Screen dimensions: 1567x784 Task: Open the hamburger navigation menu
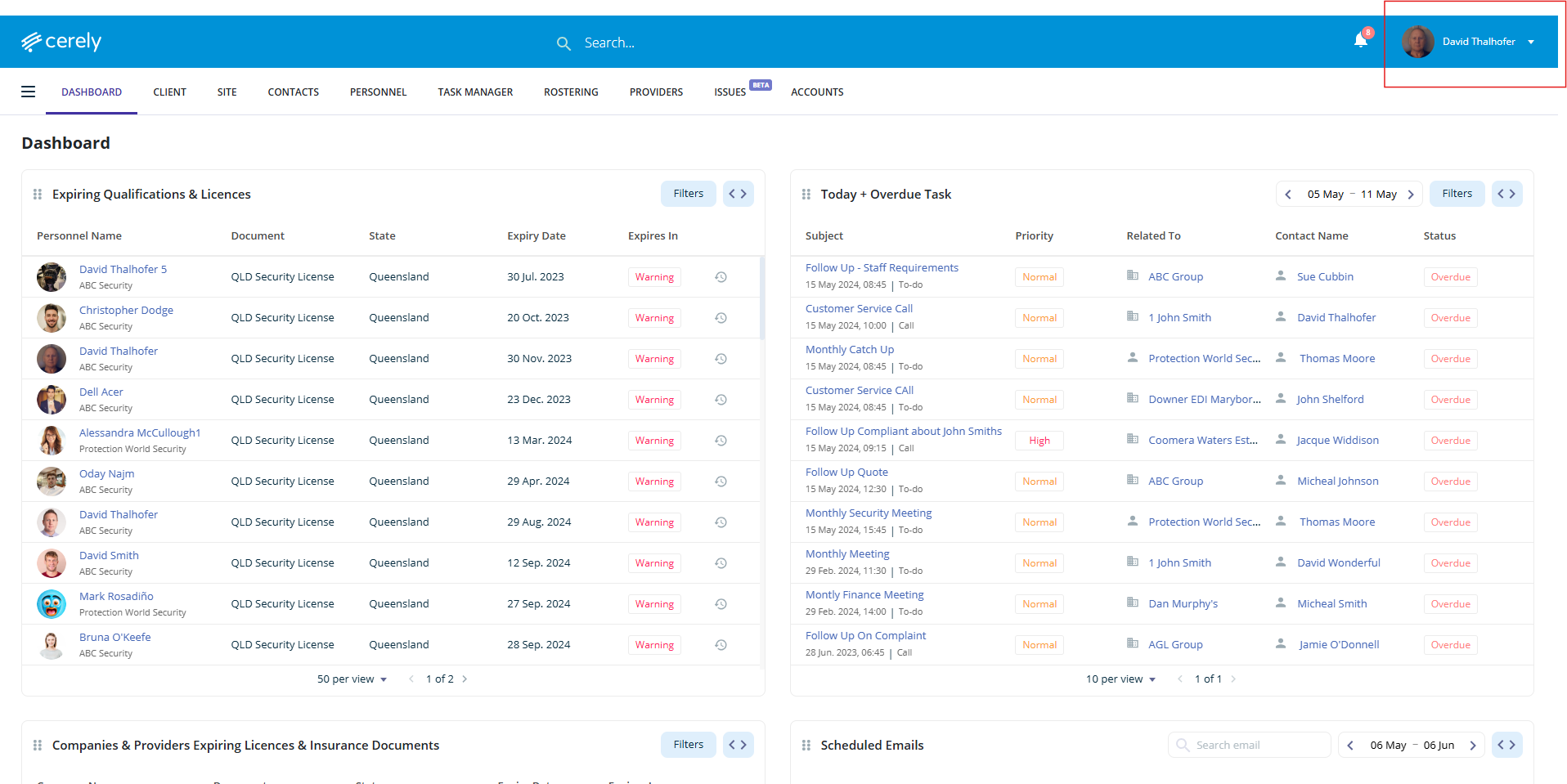point(29,92)
